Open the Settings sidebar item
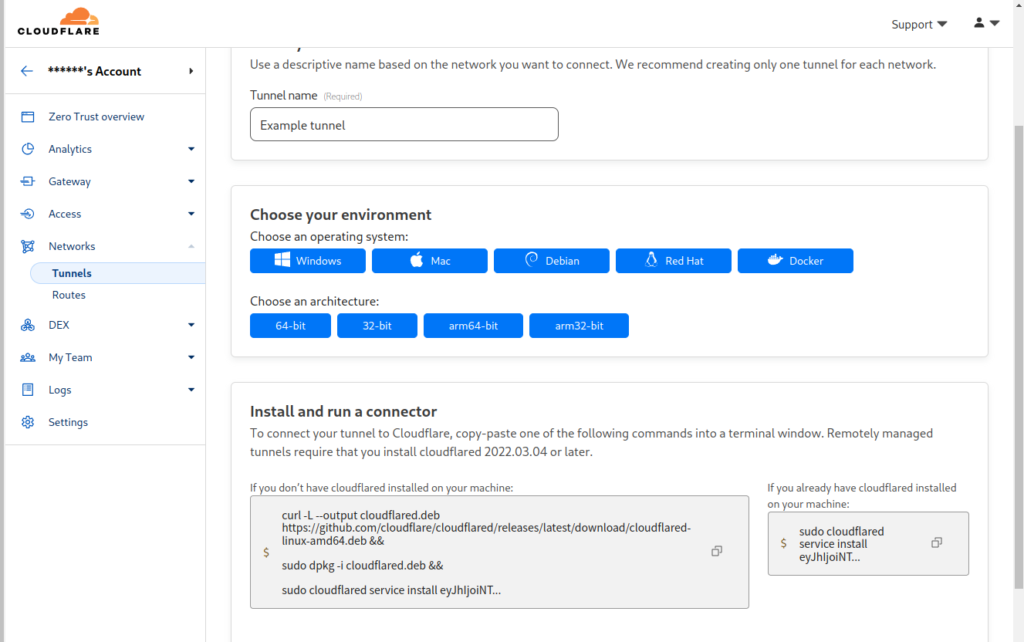The image size is (1024, 642). coord(68,423)
